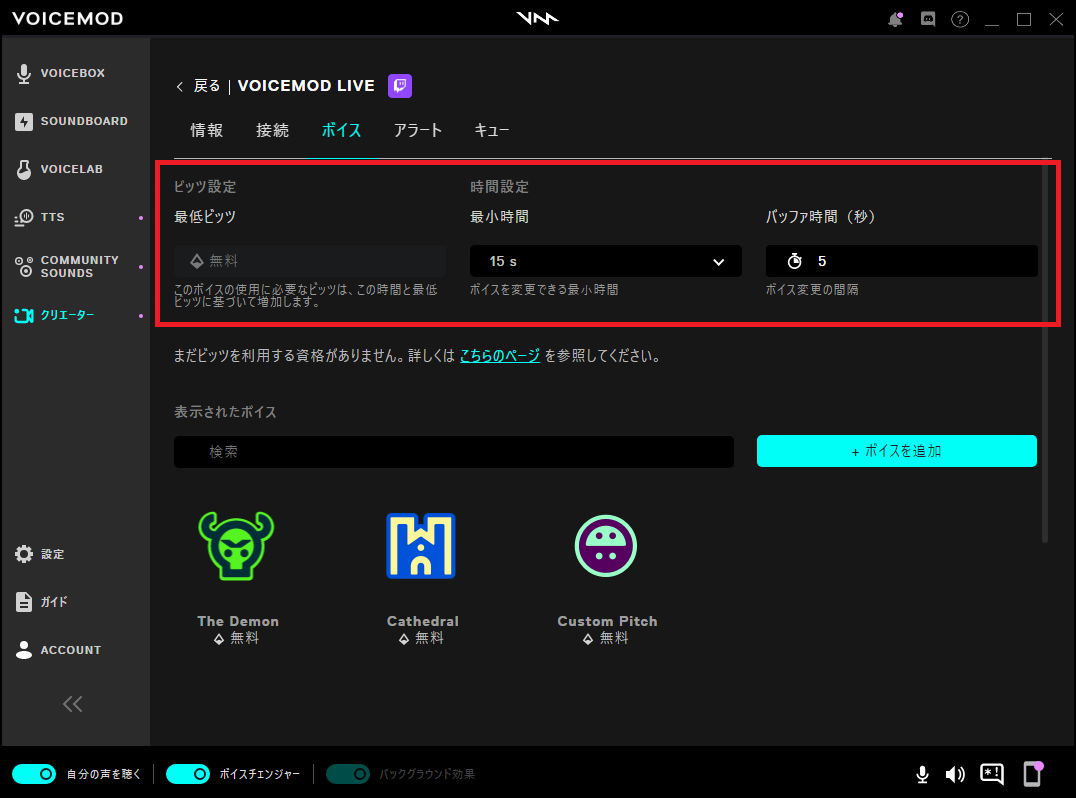
Task: Open the こちらのページ link
Action: 500,355
